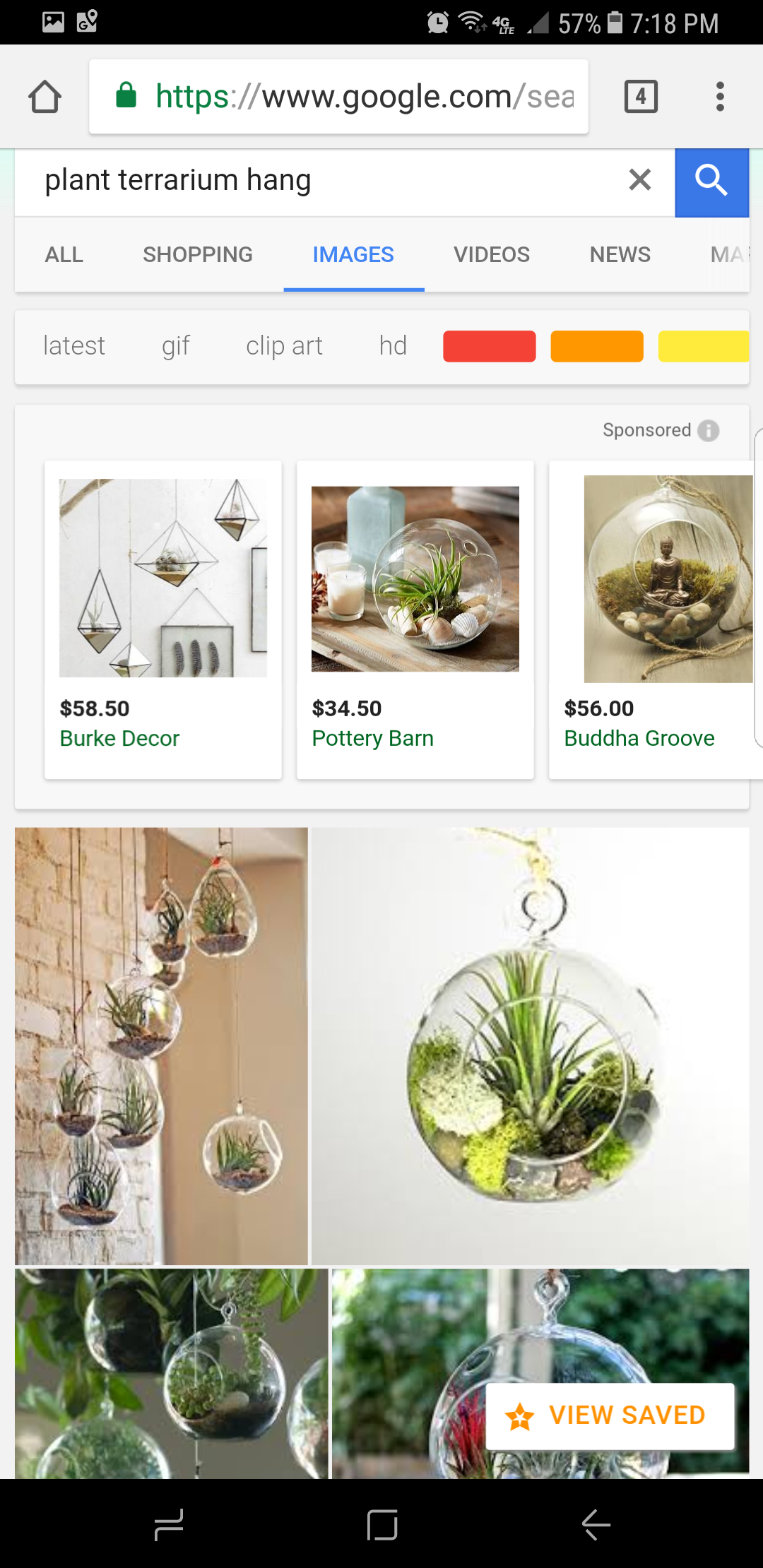
Task: Open Android recent apps icon
Action: (169, 1524)
